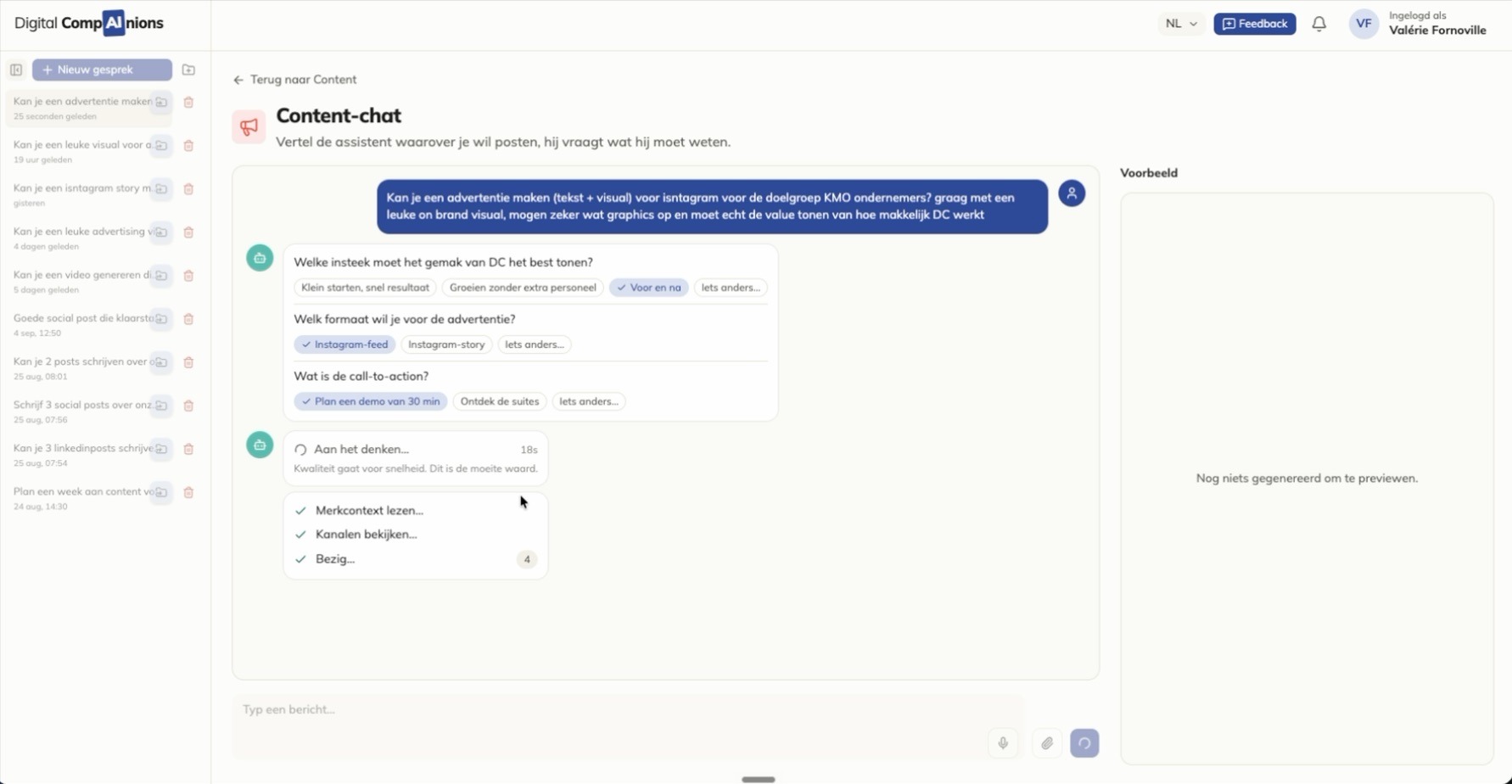
Task: Open 'Iets anders...' under the call-to-action question
Action: tap(589, 401)
